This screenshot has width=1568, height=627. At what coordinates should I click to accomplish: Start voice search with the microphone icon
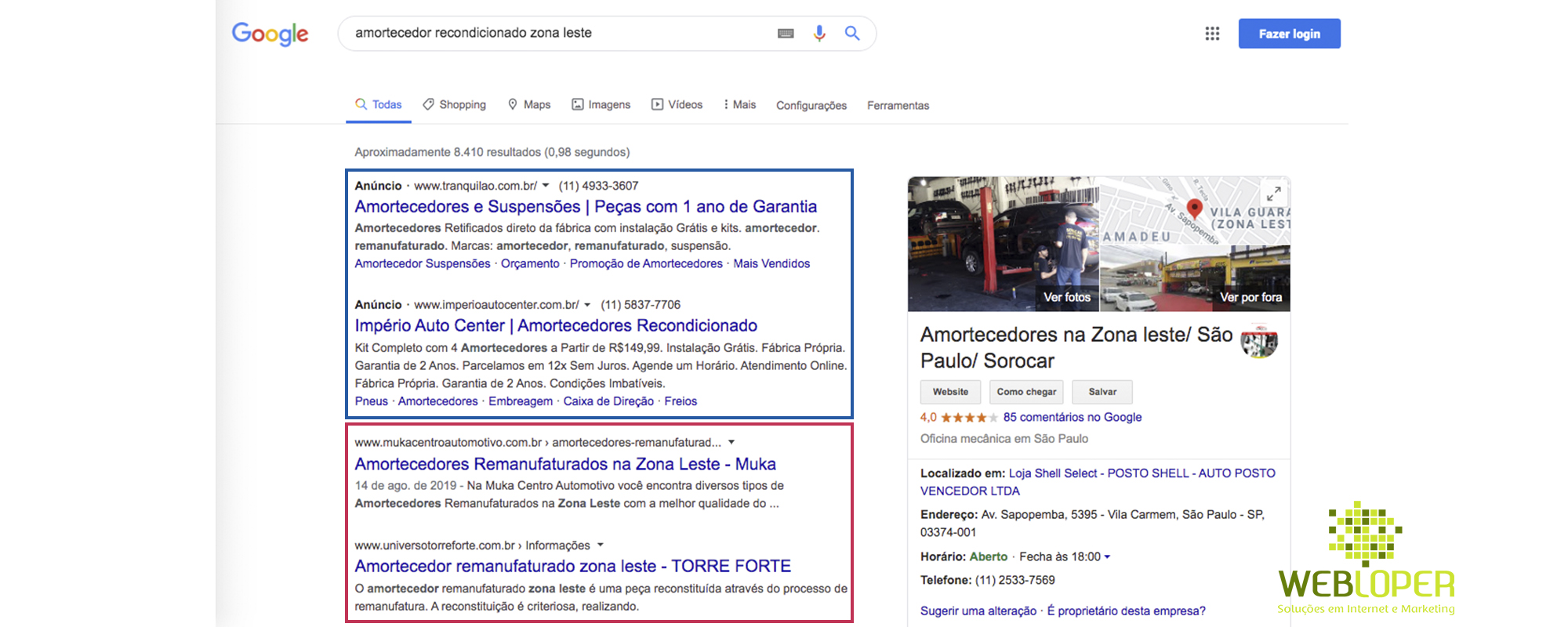coord(819,33)
